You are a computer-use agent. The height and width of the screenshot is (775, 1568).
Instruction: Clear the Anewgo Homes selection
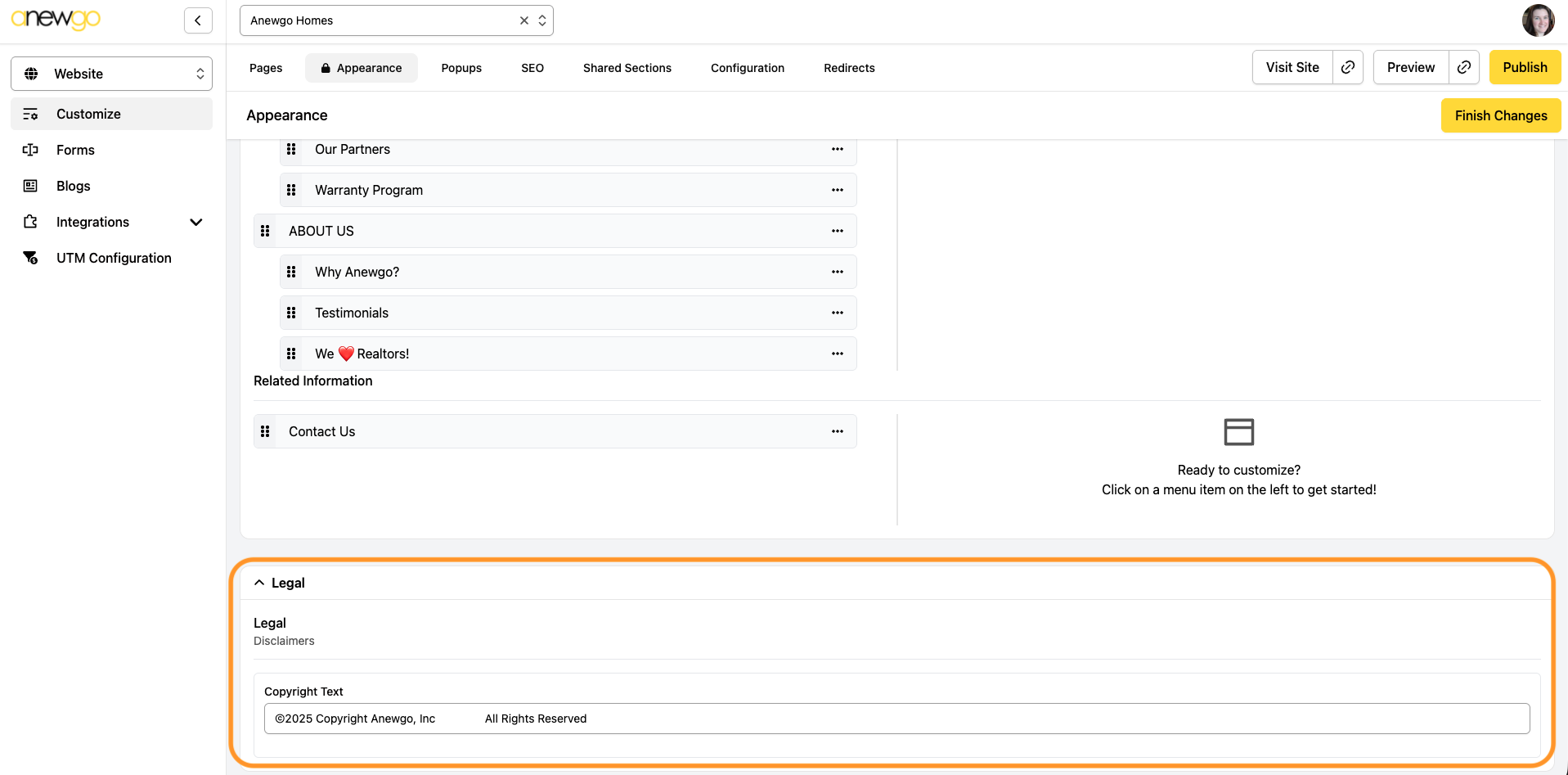524,20
